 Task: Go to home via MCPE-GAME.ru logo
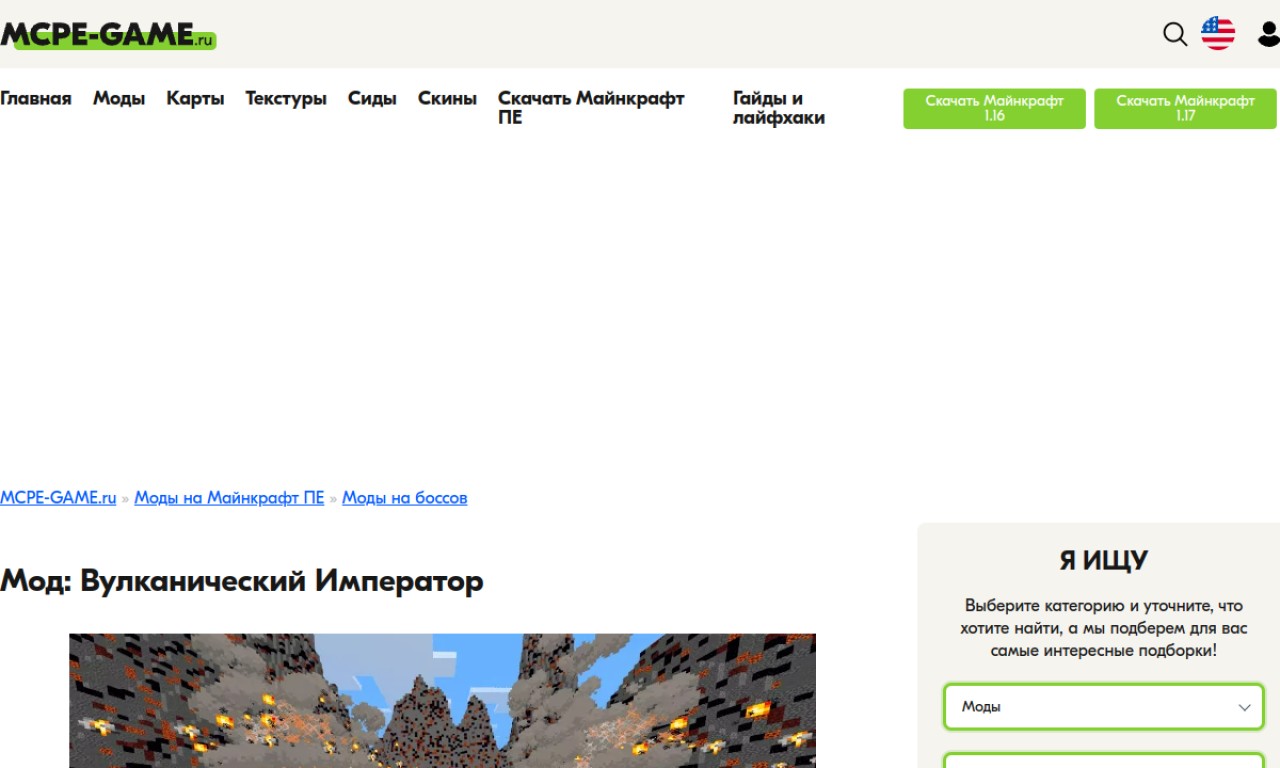tap(108, 35)
